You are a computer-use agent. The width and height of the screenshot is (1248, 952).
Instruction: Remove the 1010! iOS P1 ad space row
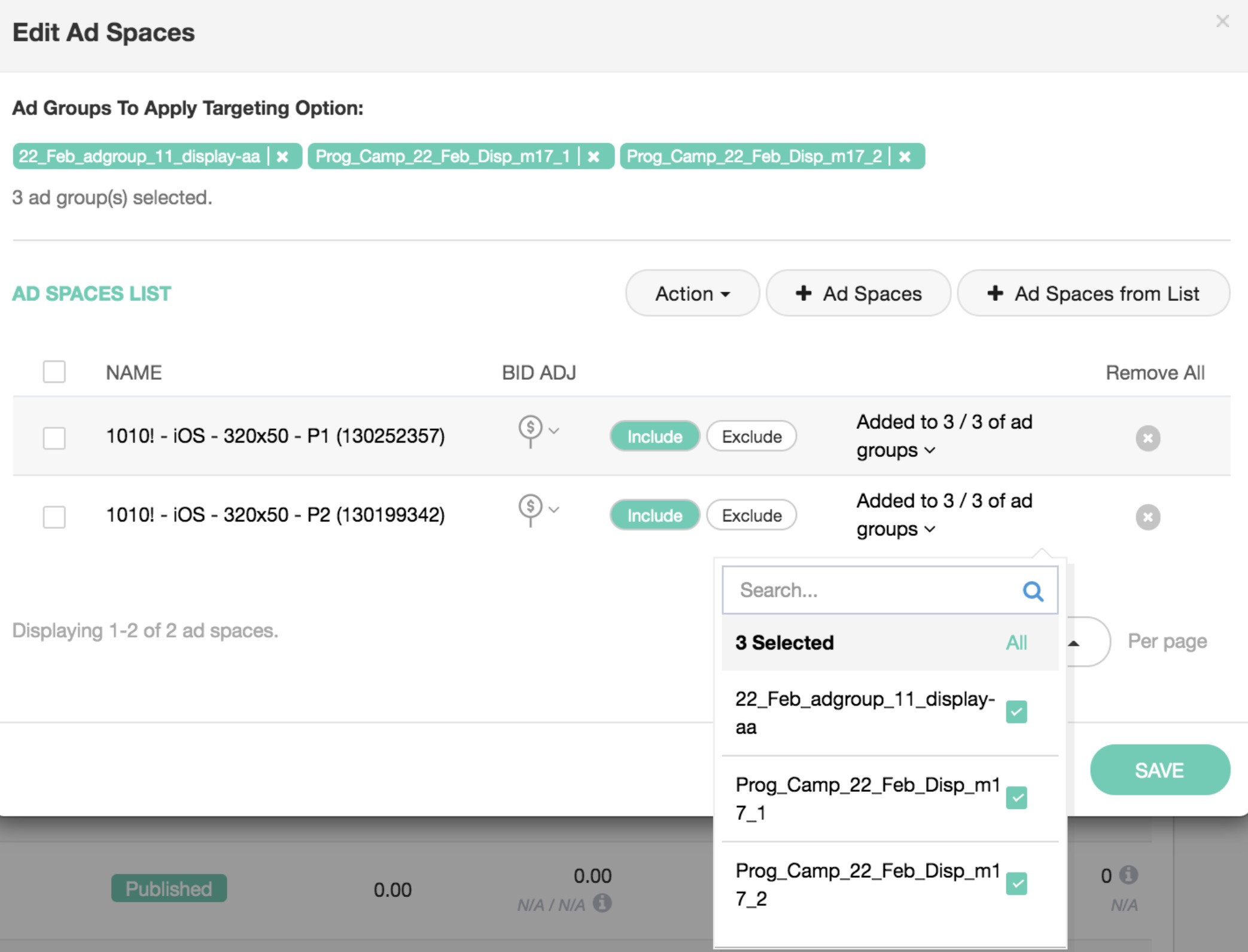[1147, 438]
